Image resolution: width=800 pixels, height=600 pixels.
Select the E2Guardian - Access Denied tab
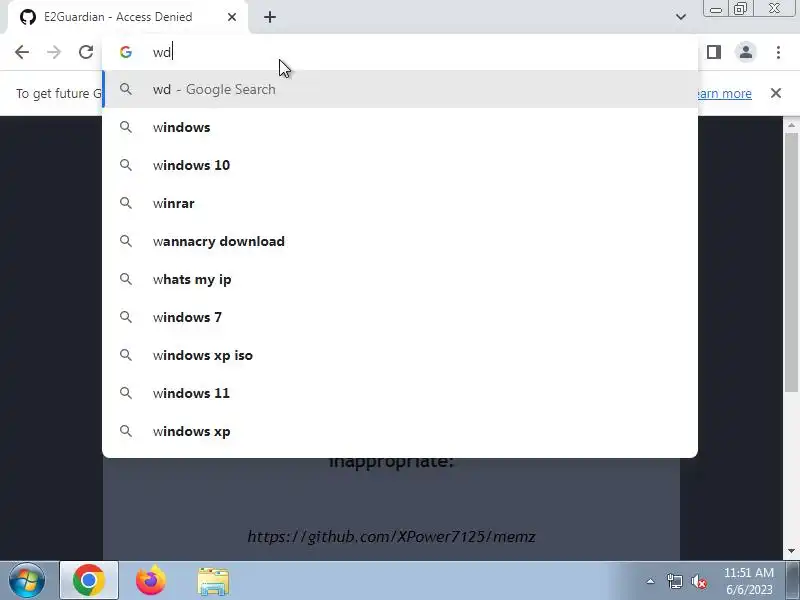coord(128,17)
